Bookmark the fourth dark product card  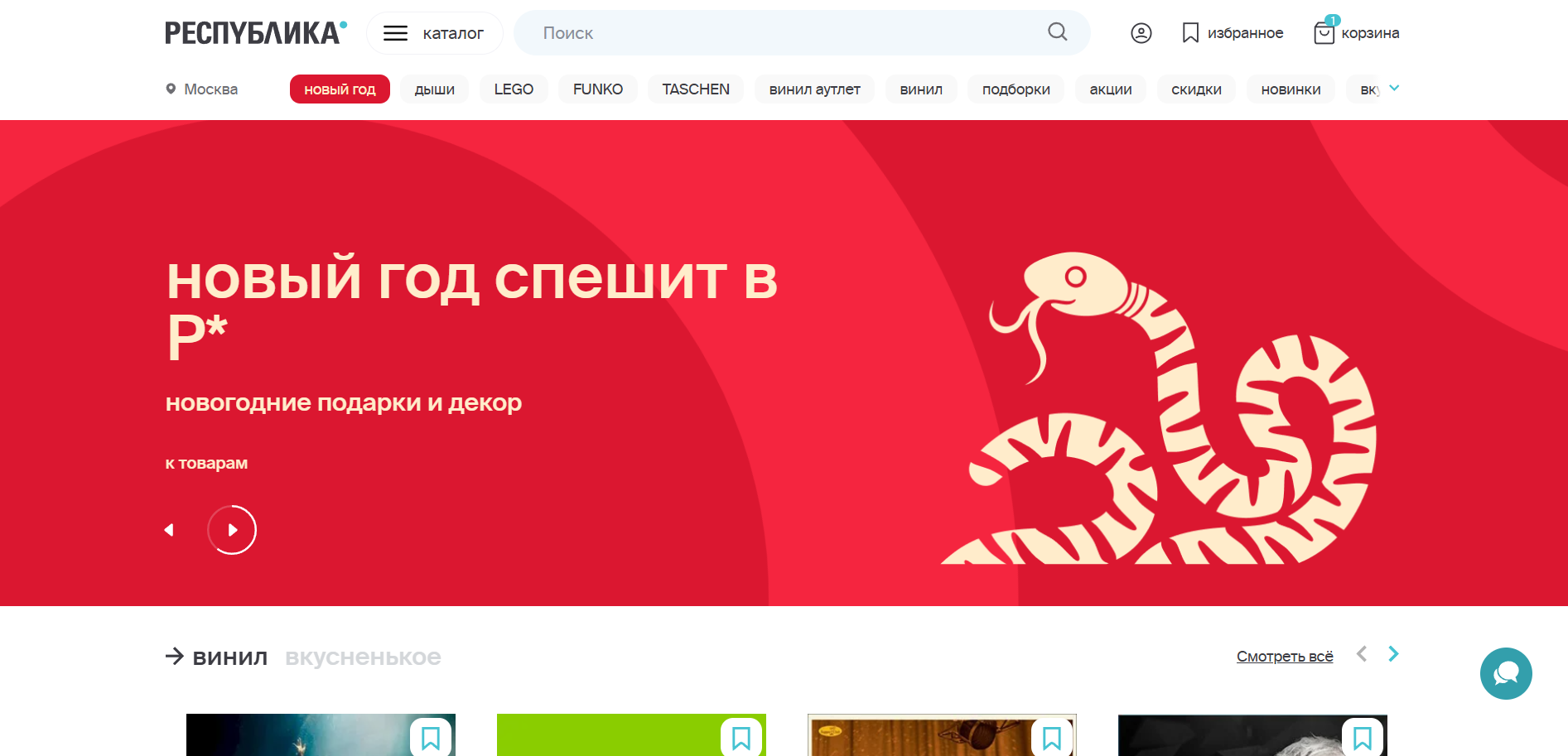[1363, 737]
